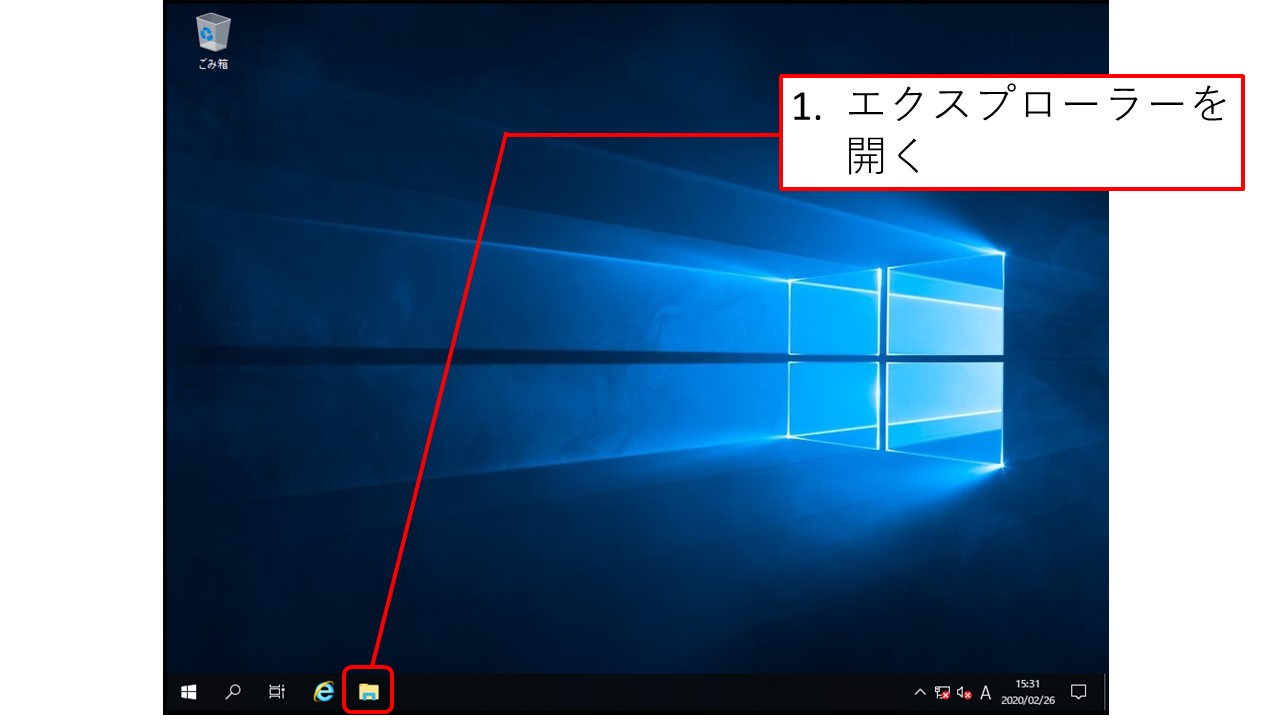The image size is (1280, 720).
Task: Click the disconnected network tray icon
Action: pyautogui.click(x=942, y=692)
